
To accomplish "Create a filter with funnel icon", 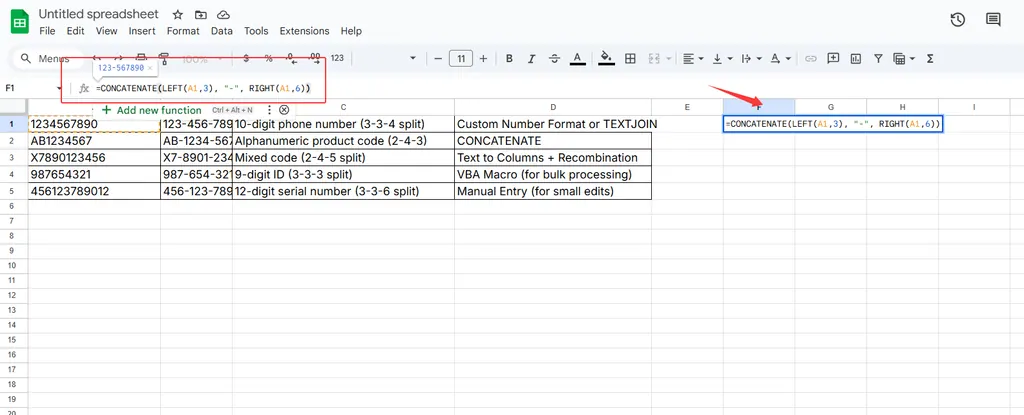I will coord(878,59).
